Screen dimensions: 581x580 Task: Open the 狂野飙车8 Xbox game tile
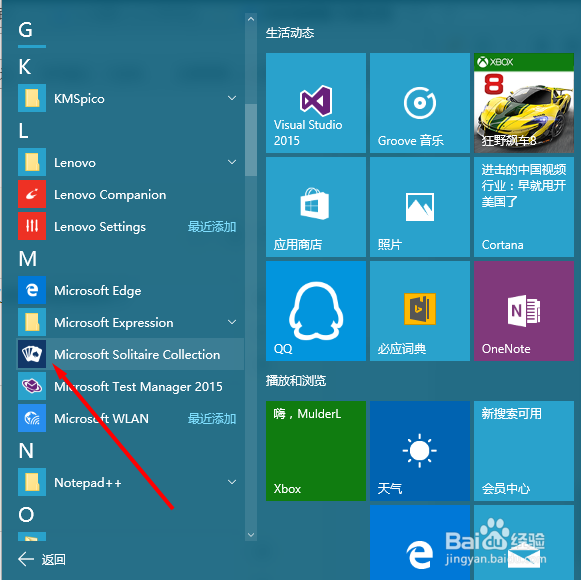tap(524, 103)
